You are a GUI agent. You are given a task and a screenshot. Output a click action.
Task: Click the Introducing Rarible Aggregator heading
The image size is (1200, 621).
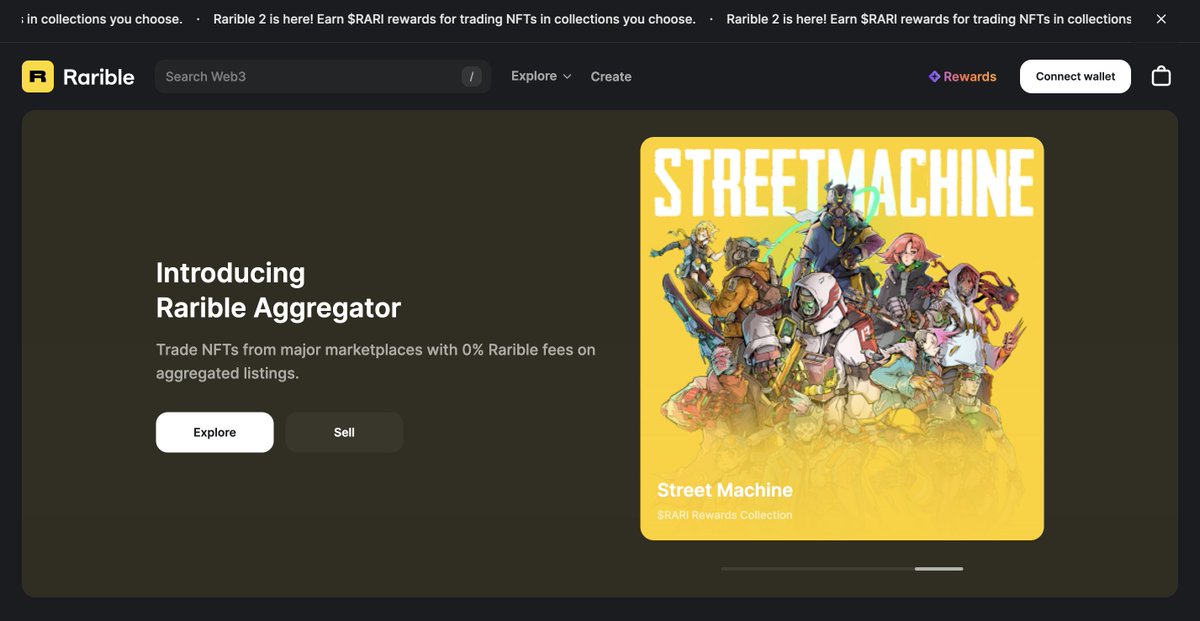(x=278, y=290)
